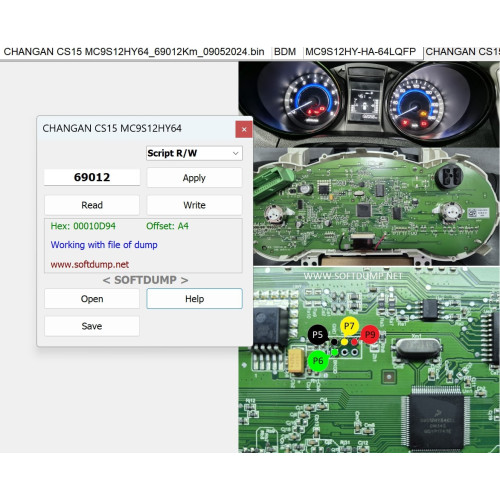Viewport: 500px width, 500px height.
Task: Click the Apply button
Action: [194, 178]
